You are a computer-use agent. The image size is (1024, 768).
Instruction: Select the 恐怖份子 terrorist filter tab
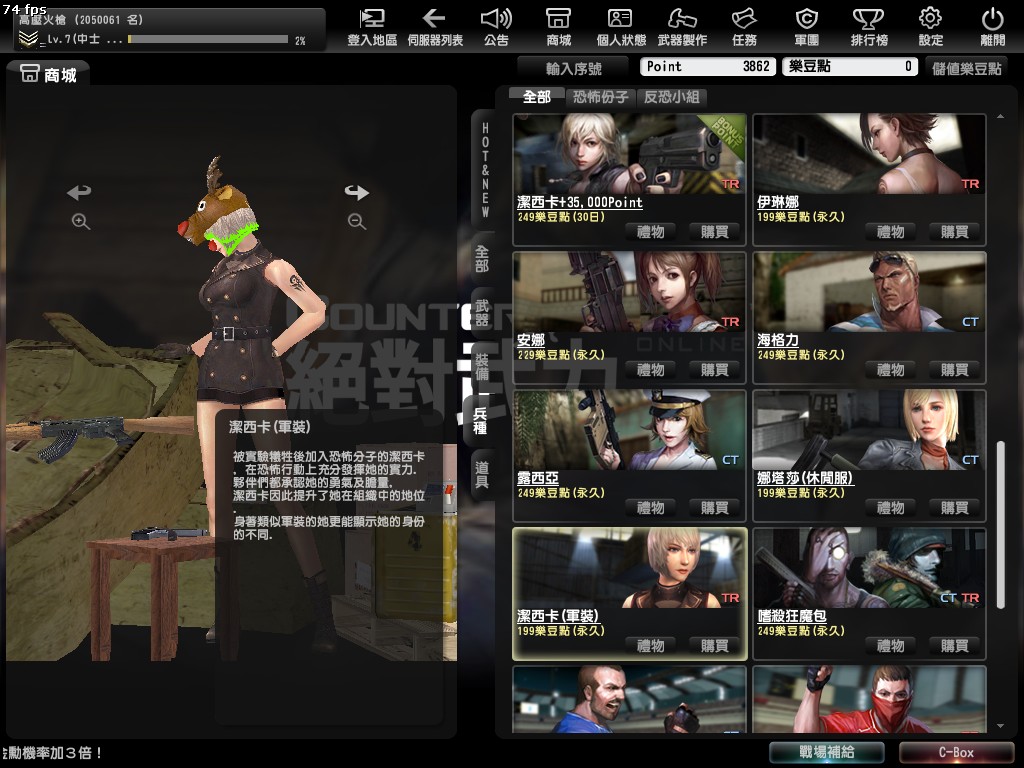click(601, 97)
